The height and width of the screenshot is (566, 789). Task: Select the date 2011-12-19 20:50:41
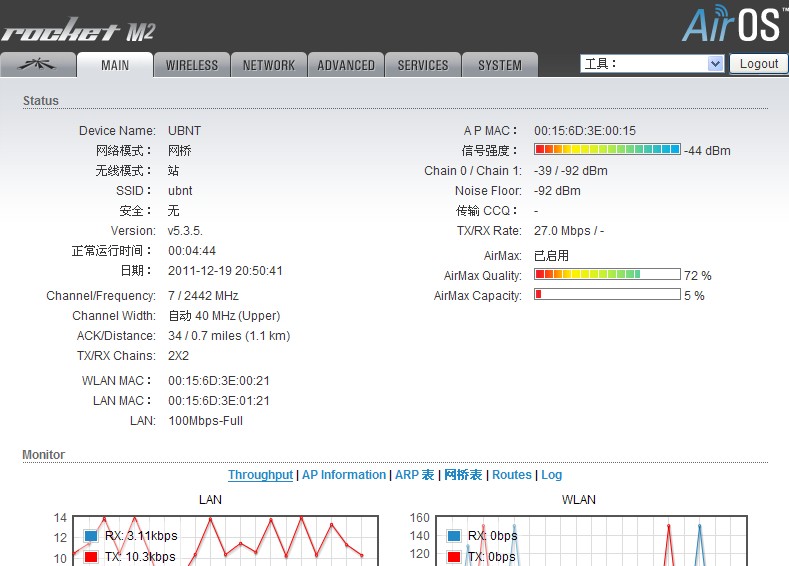point(225,271)
